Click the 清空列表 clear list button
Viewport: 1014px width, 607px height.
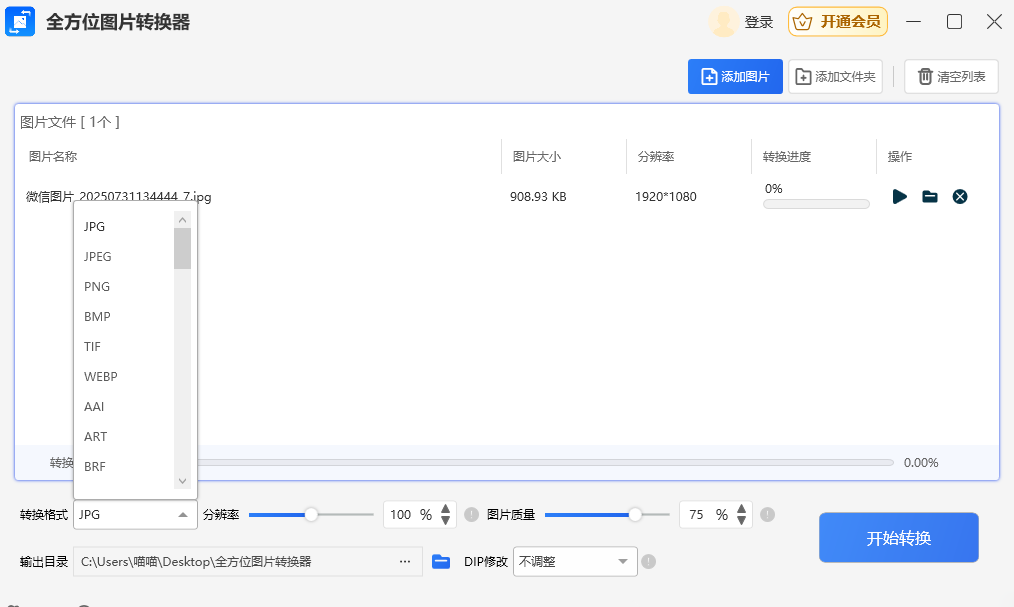click(x=951, y=77)
